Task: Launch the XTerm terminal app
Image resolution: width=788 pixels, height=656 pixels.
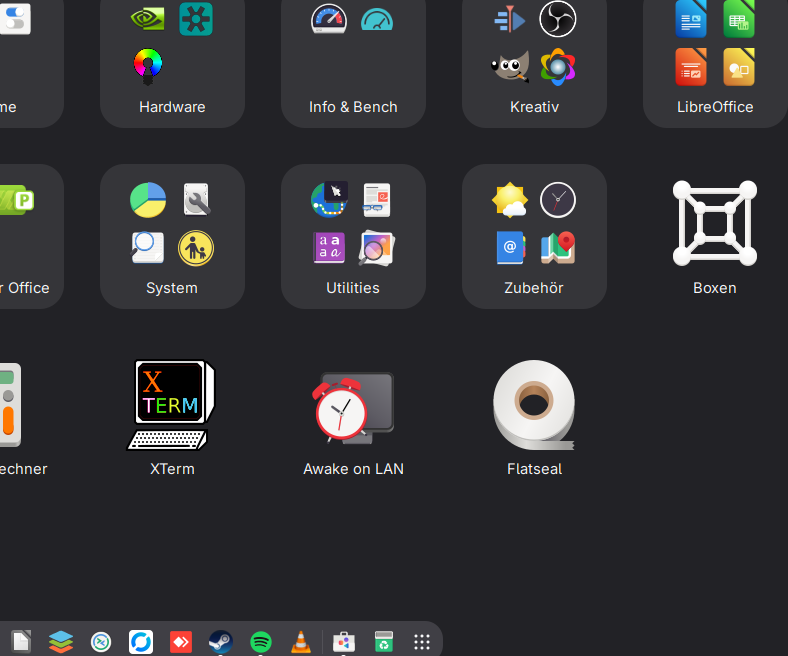Action: [172, 417]
